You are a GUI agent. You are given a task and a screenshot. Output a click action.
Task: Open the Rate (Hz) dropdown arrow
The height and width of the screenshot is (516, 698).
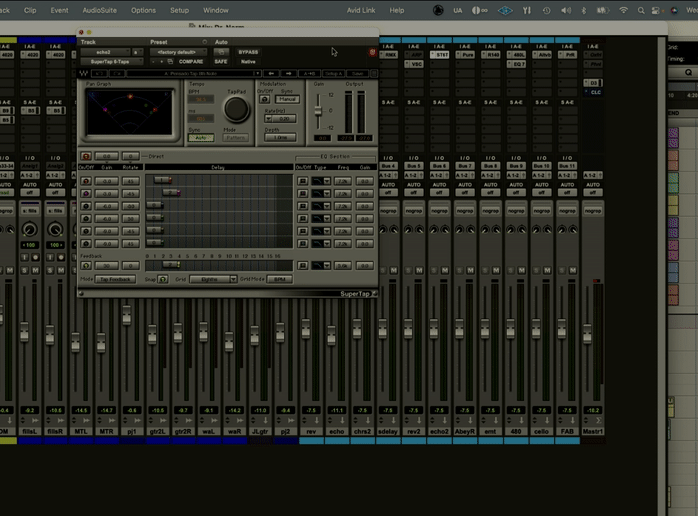[x=268, y=118]
